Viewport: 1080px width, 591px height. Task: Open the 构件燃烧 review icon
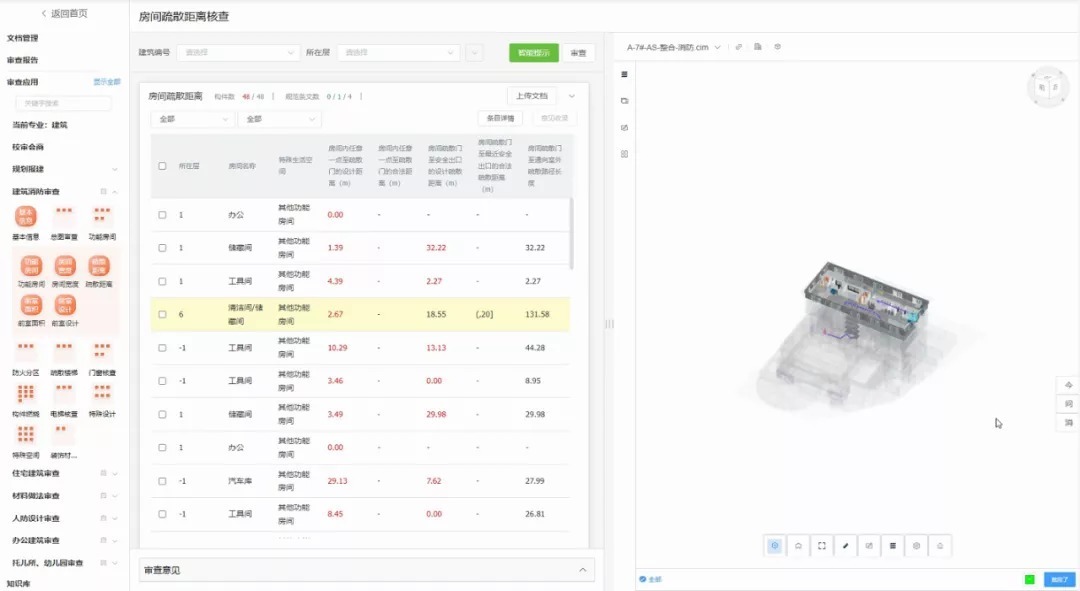tap(25, 393)
